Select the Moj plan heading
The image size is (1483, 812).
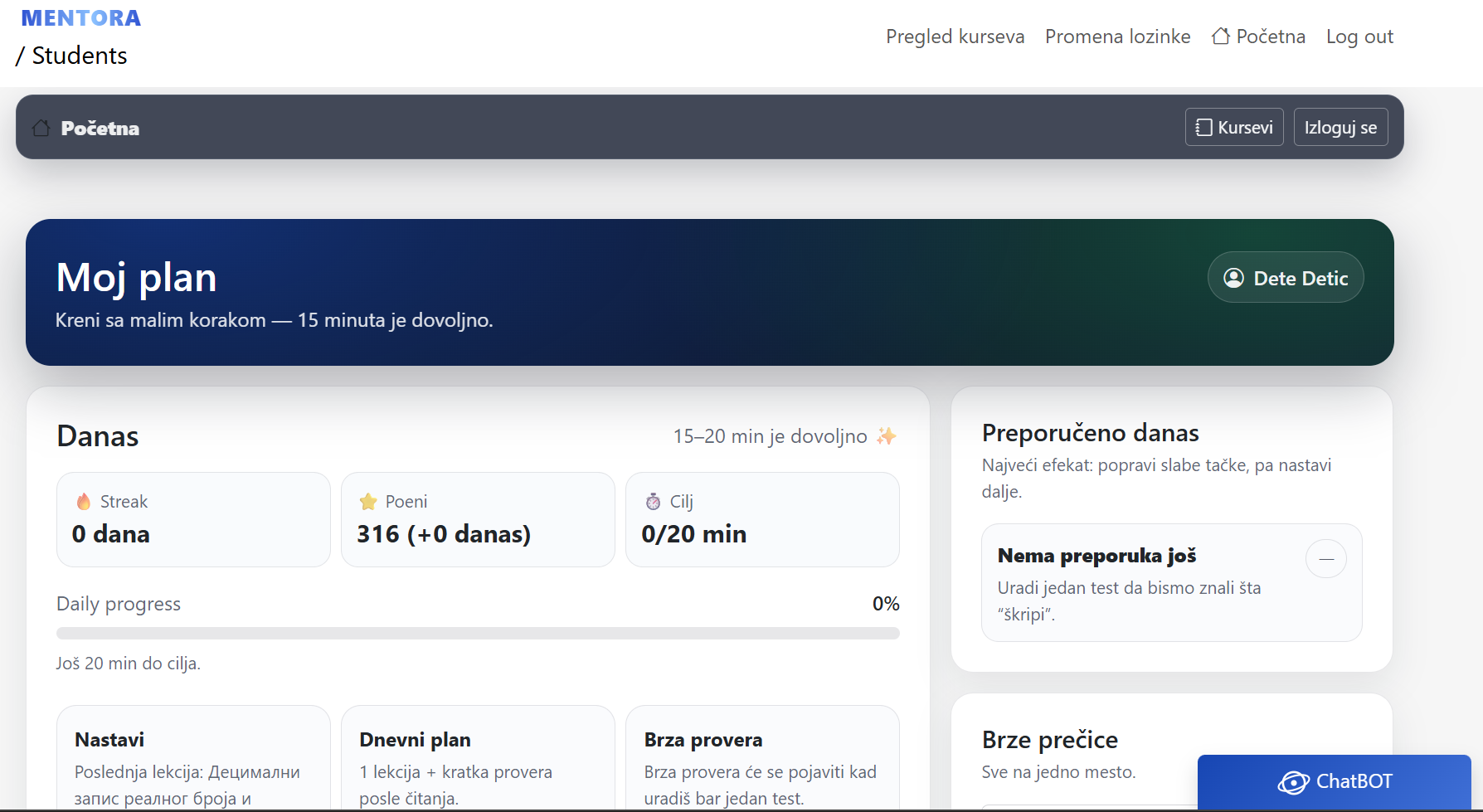pos(136,277)
